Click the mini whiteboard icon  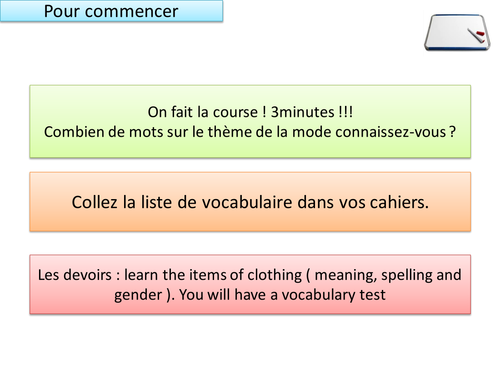point(457,32)
